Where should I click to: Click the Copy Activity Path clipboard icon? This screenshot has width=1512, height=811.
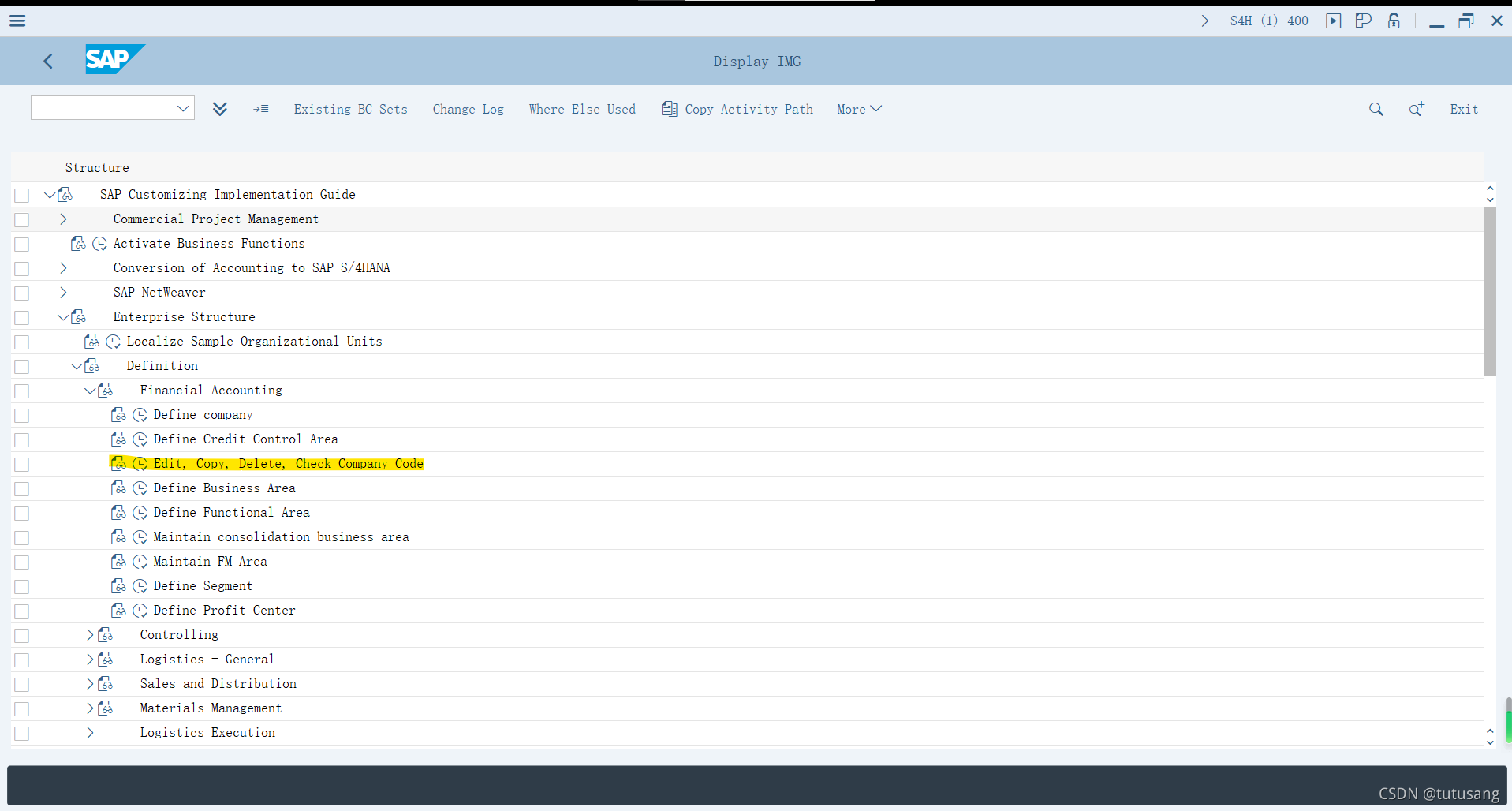coord(669,109)
